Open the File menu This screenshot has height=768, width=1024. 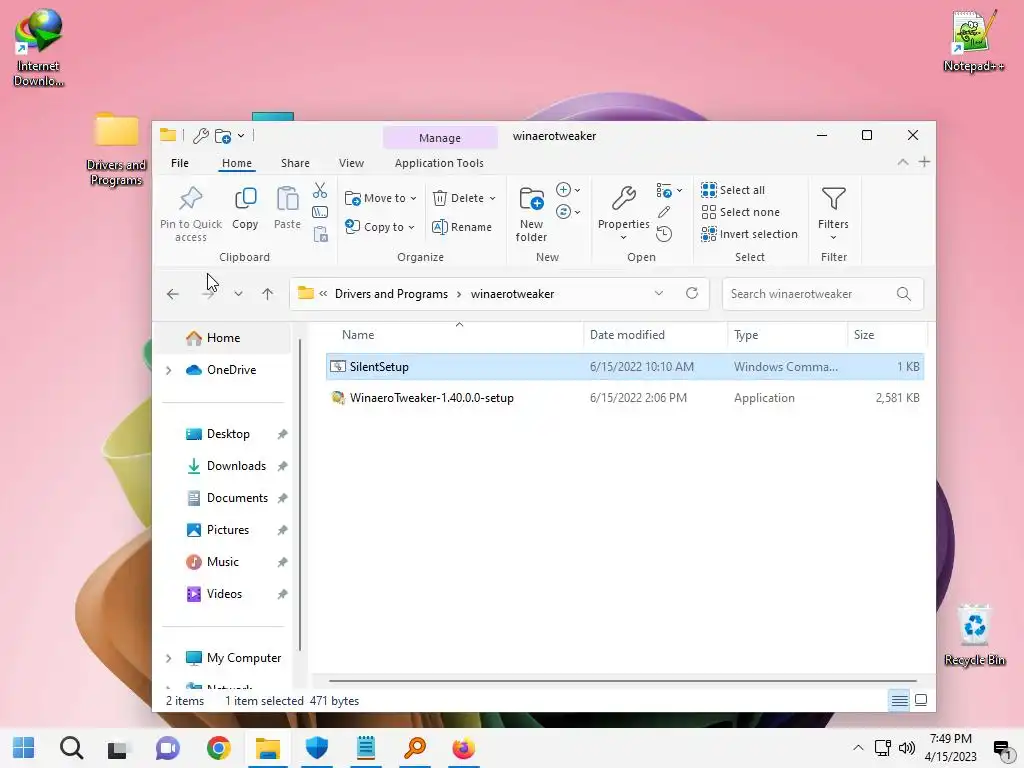[180, 163]
